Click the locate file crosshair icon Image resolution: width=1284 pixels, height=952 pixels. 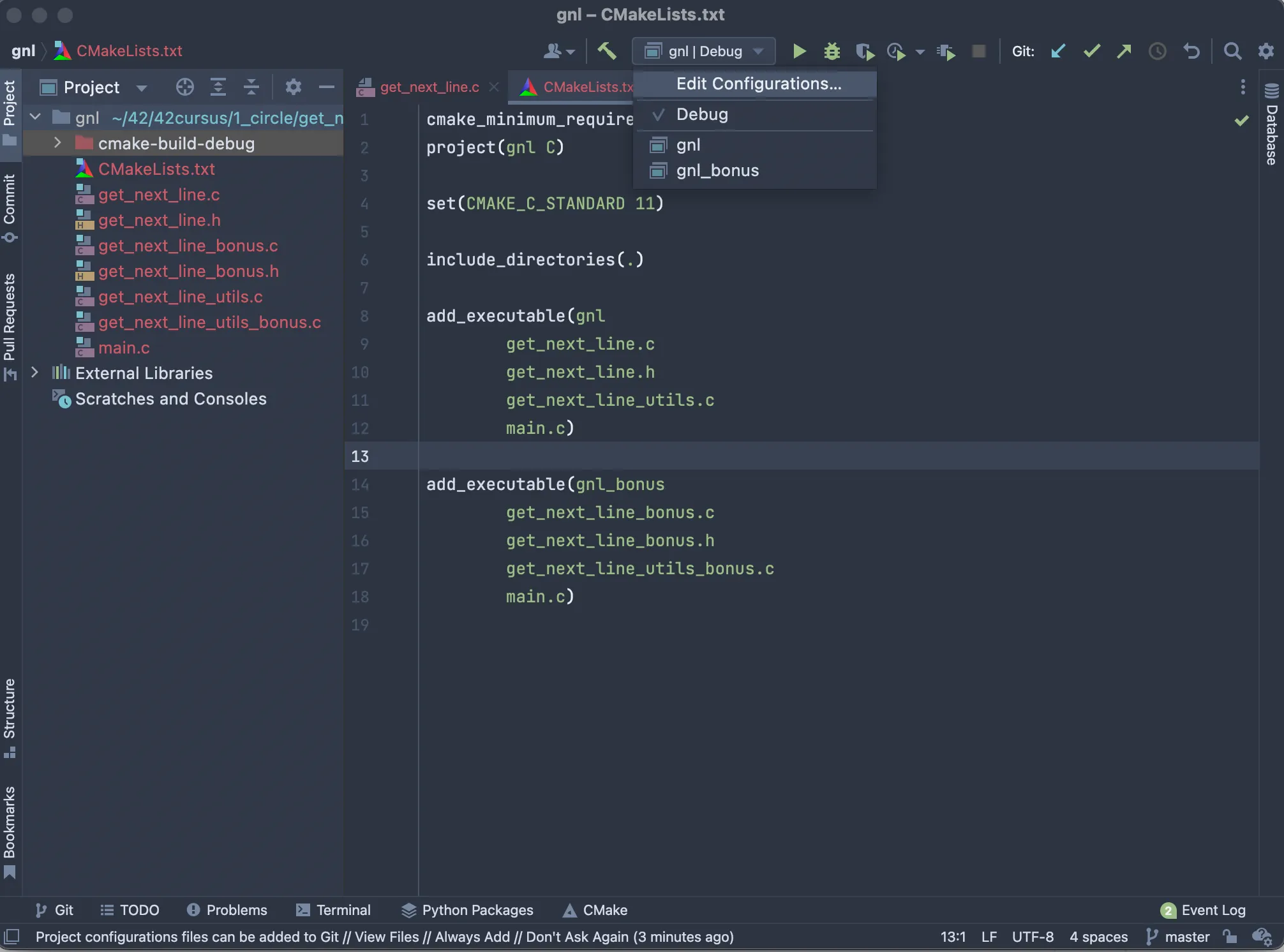pos(185,87)
